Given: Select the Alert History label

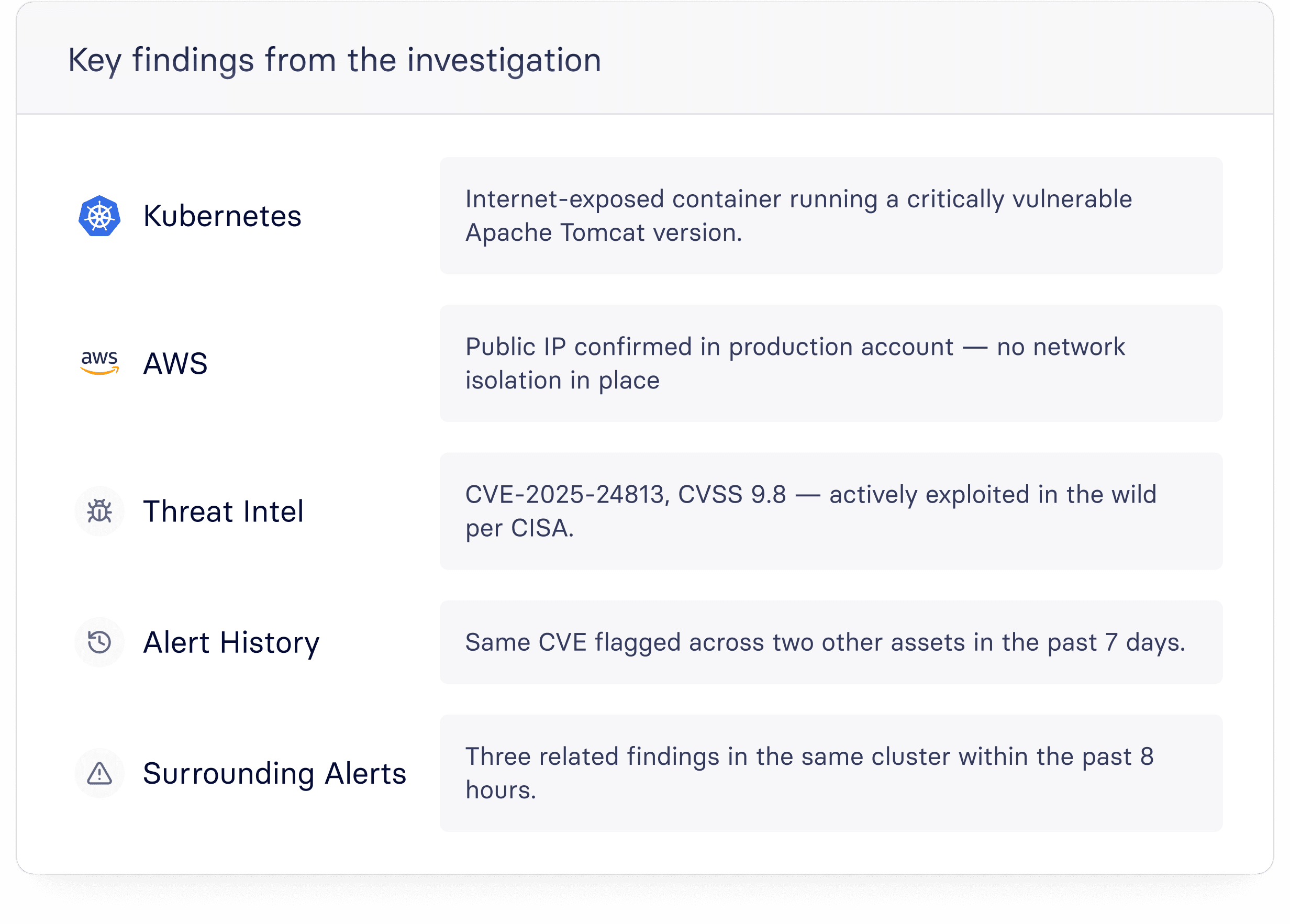Looking at the screenshot, I should (231, 643).
